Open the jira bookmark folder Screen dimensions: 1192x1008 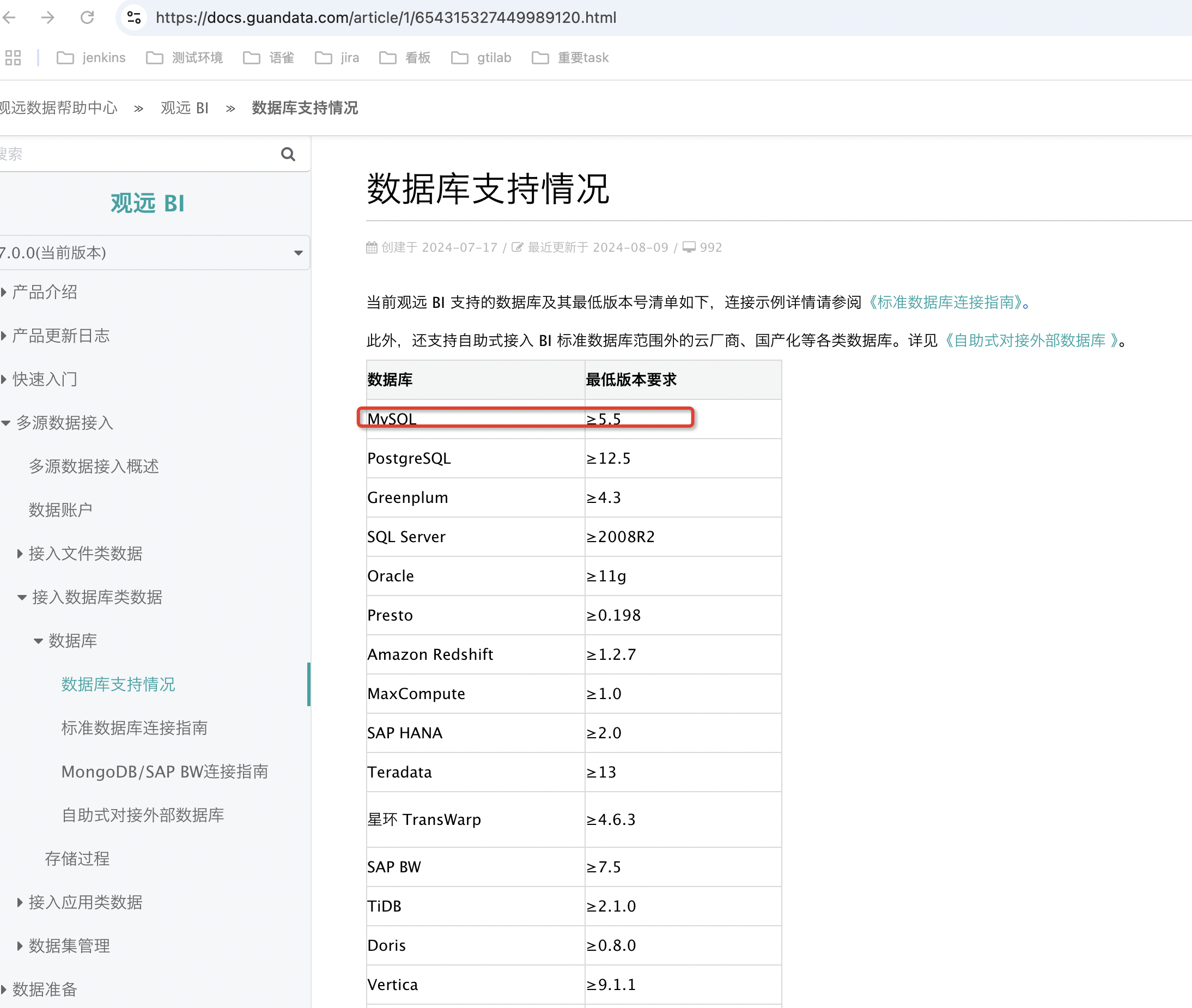click(x=337, y=58)
